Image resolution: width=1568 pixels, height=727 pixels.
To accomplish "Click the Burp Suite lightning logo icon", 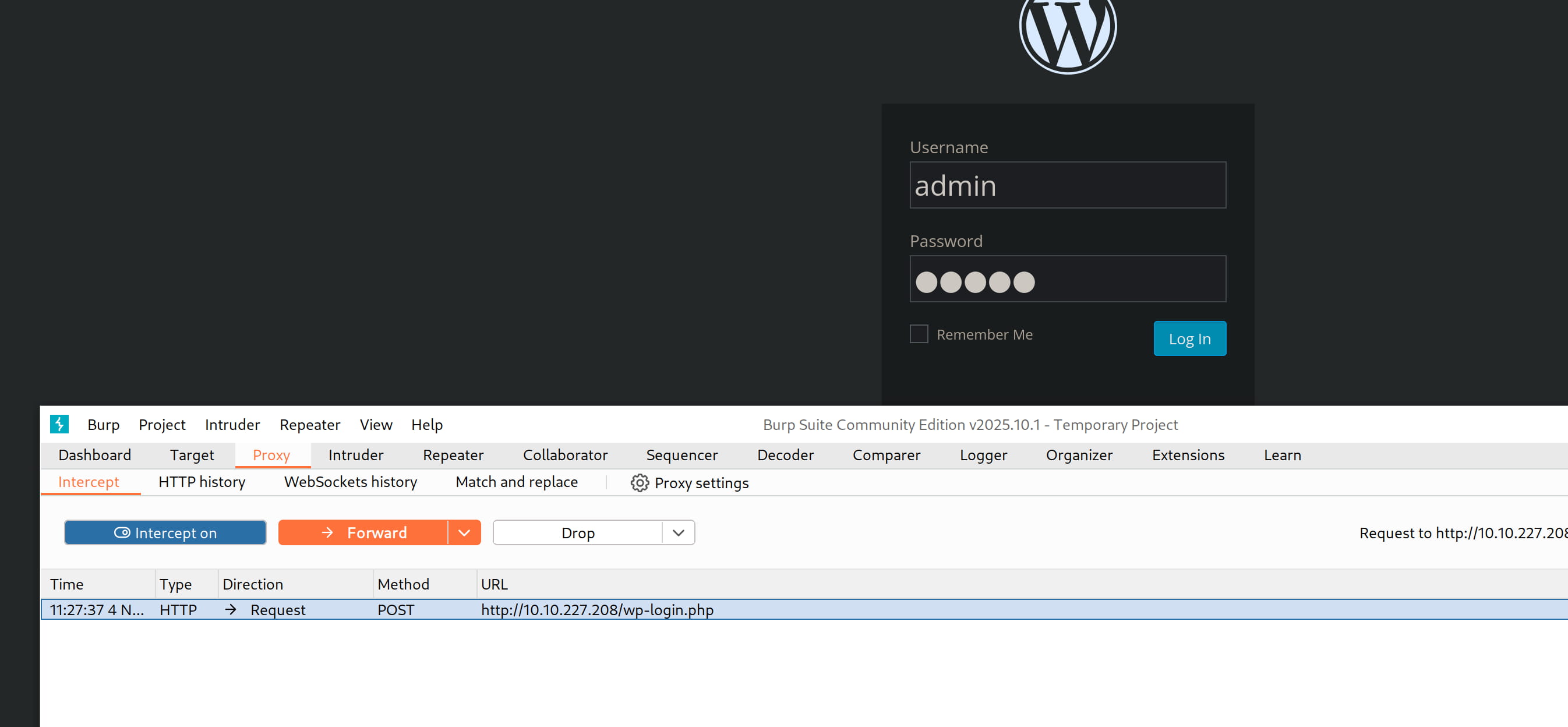I will point(59,424).
